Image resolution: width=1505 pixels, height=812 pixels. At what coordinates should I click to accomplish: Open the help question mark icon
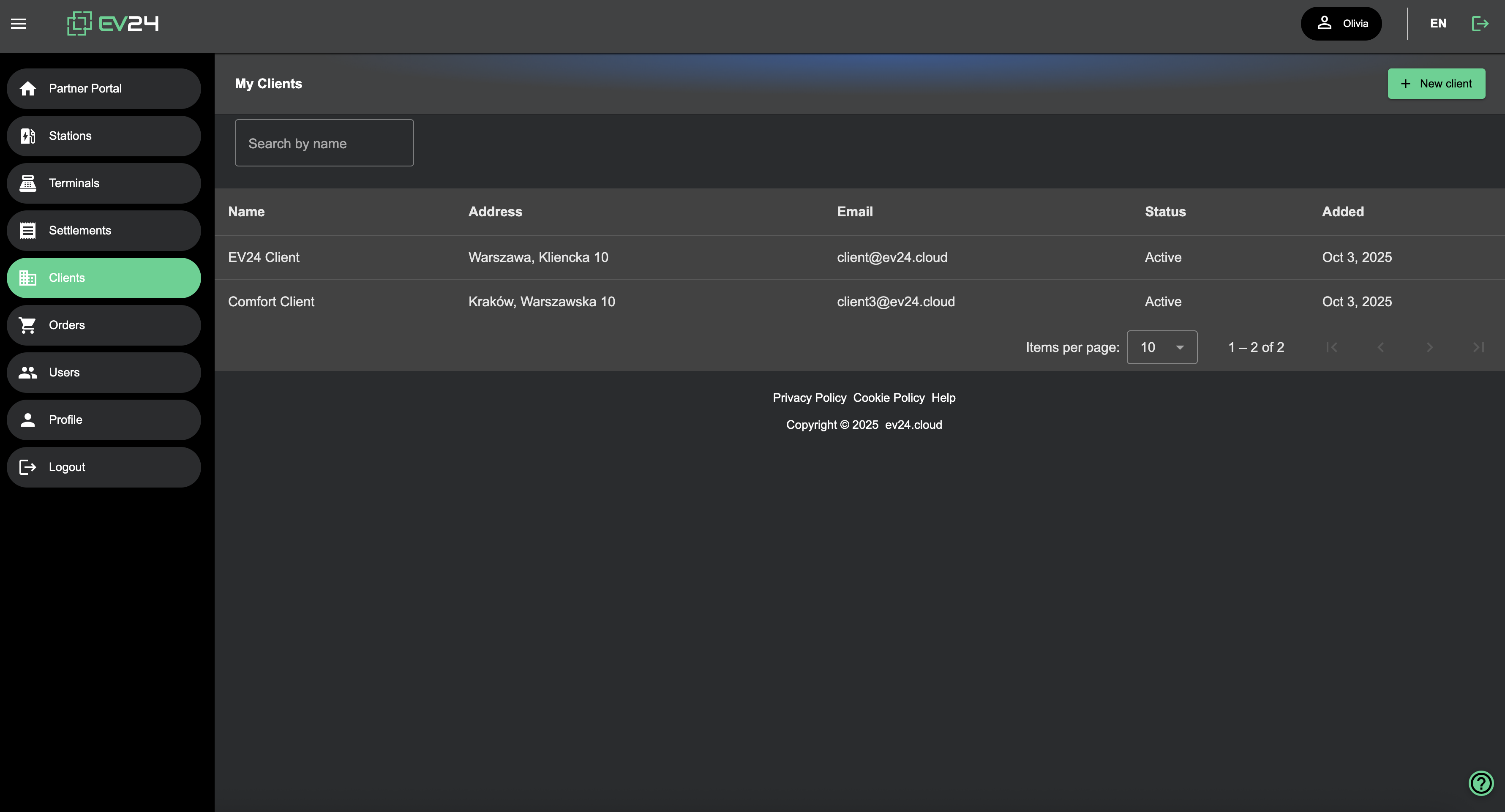pyautogui.click(x=1480, y=783)
